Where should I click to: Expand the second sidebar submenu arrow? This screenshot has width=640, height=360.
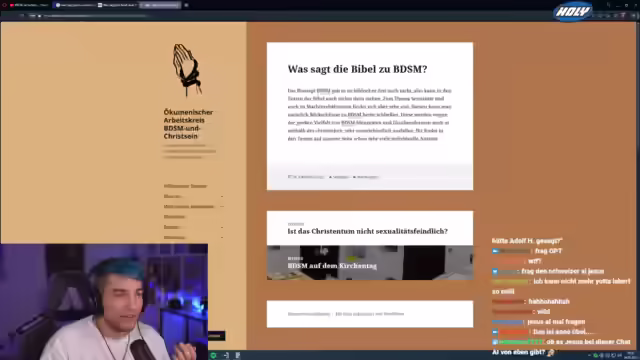222,207
